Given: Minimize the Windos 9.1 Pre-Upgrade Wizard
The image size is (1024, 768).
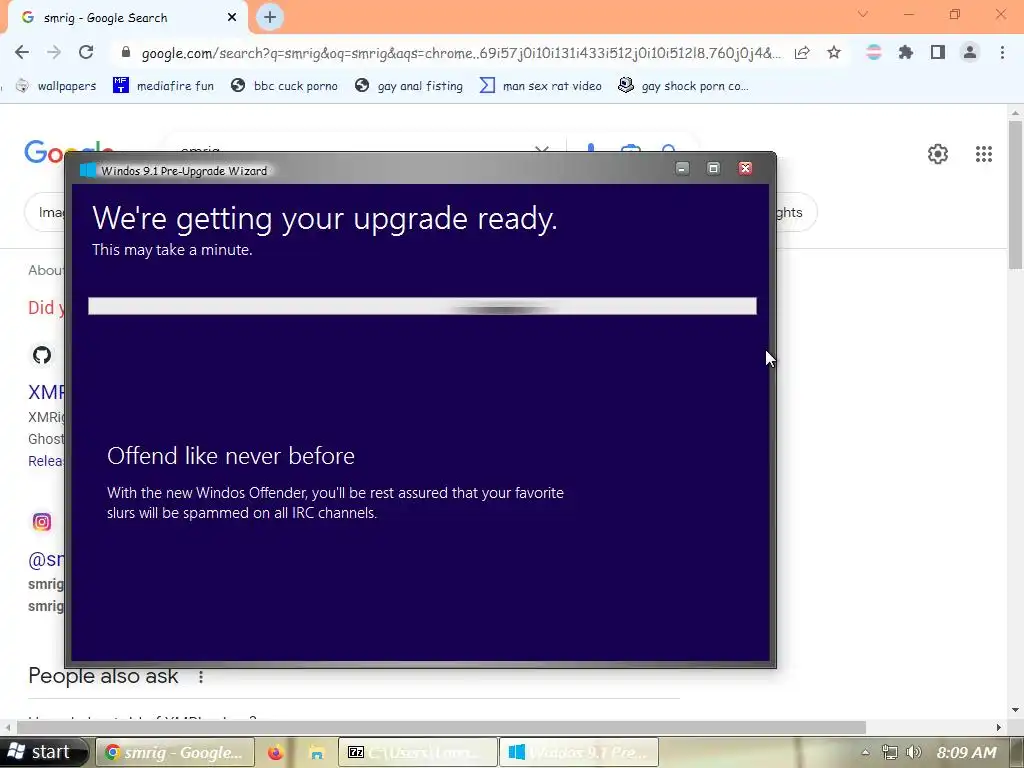Looking at the screenshot, I should 682,168.
